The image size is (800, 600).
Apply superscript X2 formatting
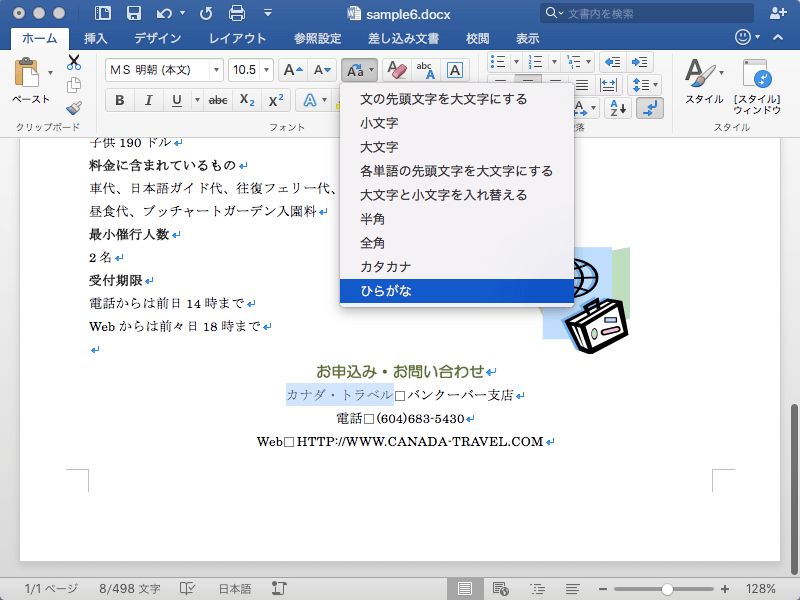(276, 100)
